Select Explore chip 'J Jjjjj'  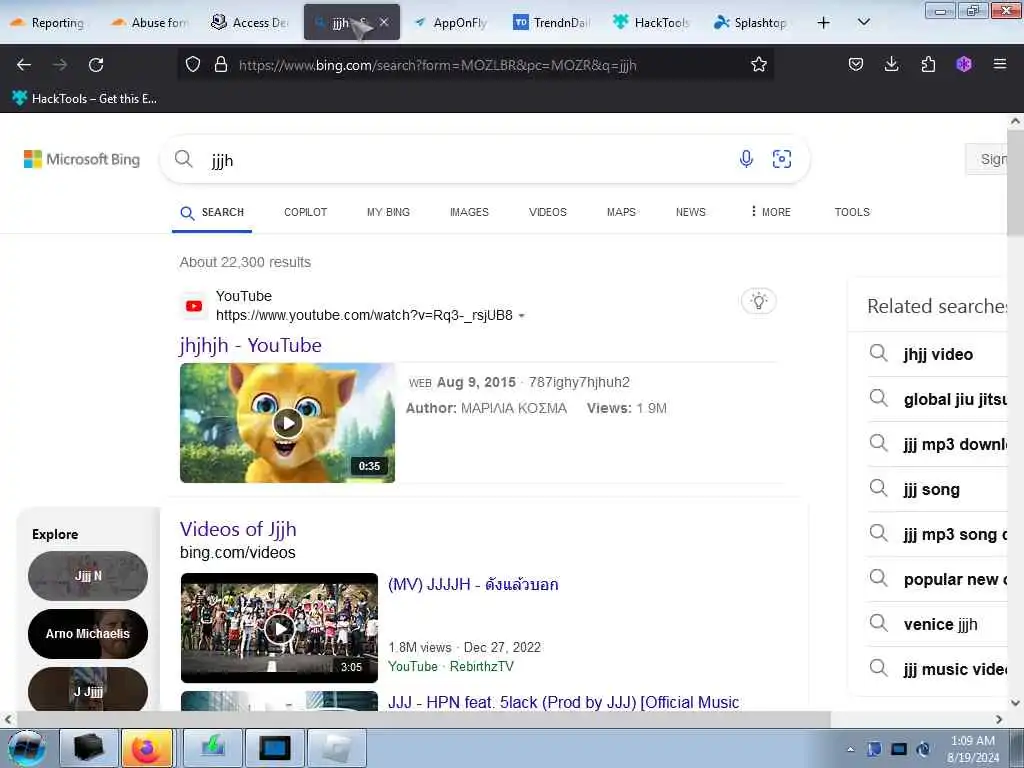[x=88, y=689]
